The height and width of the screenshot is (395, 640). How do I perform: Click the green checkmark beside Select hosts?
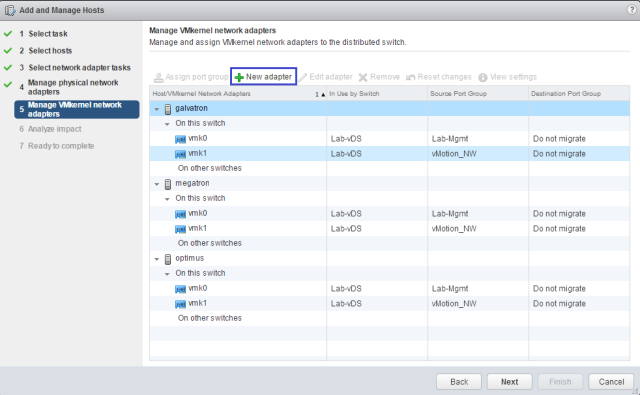[x=8, y=50]
